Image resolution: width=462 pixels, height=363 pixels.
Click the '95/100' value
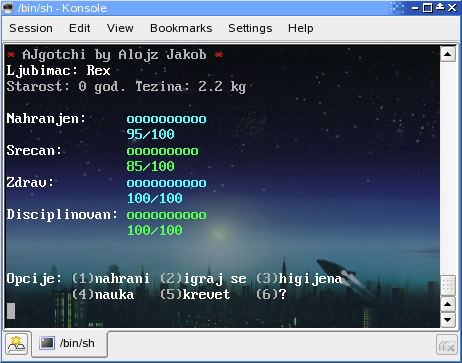click(151, 135)
